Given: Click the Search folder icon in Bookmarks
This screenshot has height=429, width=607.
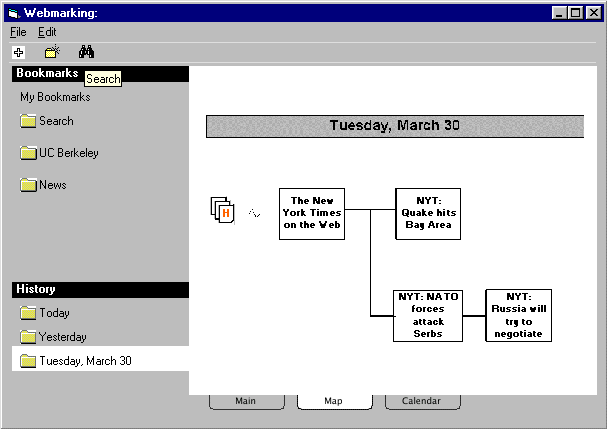Looking at the screenshot, I should (x=28, y=121).
